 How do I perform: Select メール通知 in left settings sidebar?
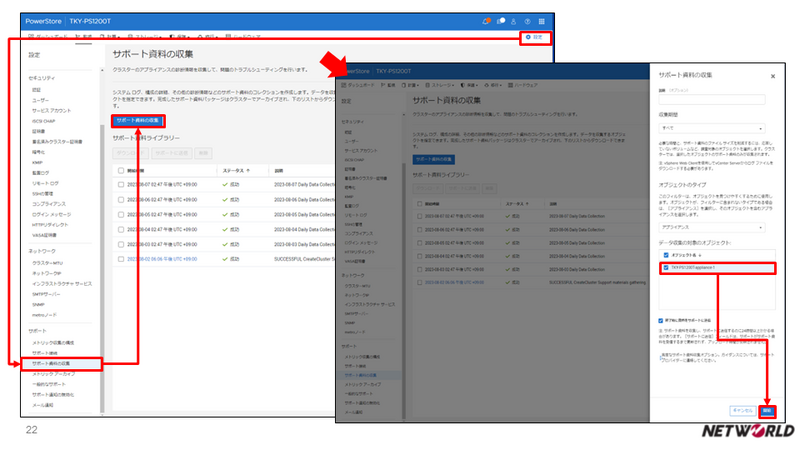(42, 405)
